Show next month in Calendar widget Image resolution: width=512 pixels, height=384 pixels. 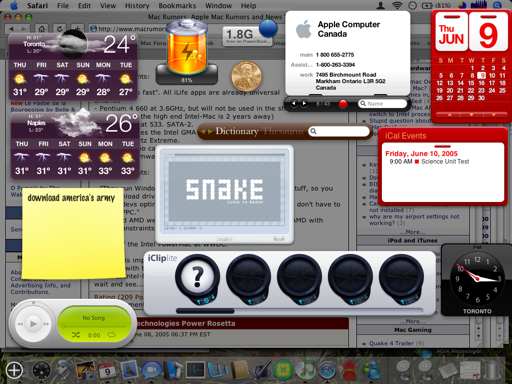coord(493,114)
